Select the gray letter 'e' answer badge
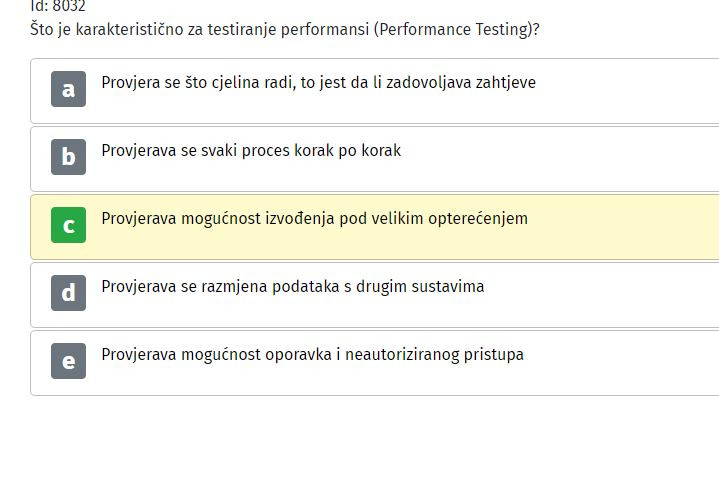The image size is (719, 494). [68, 361]
